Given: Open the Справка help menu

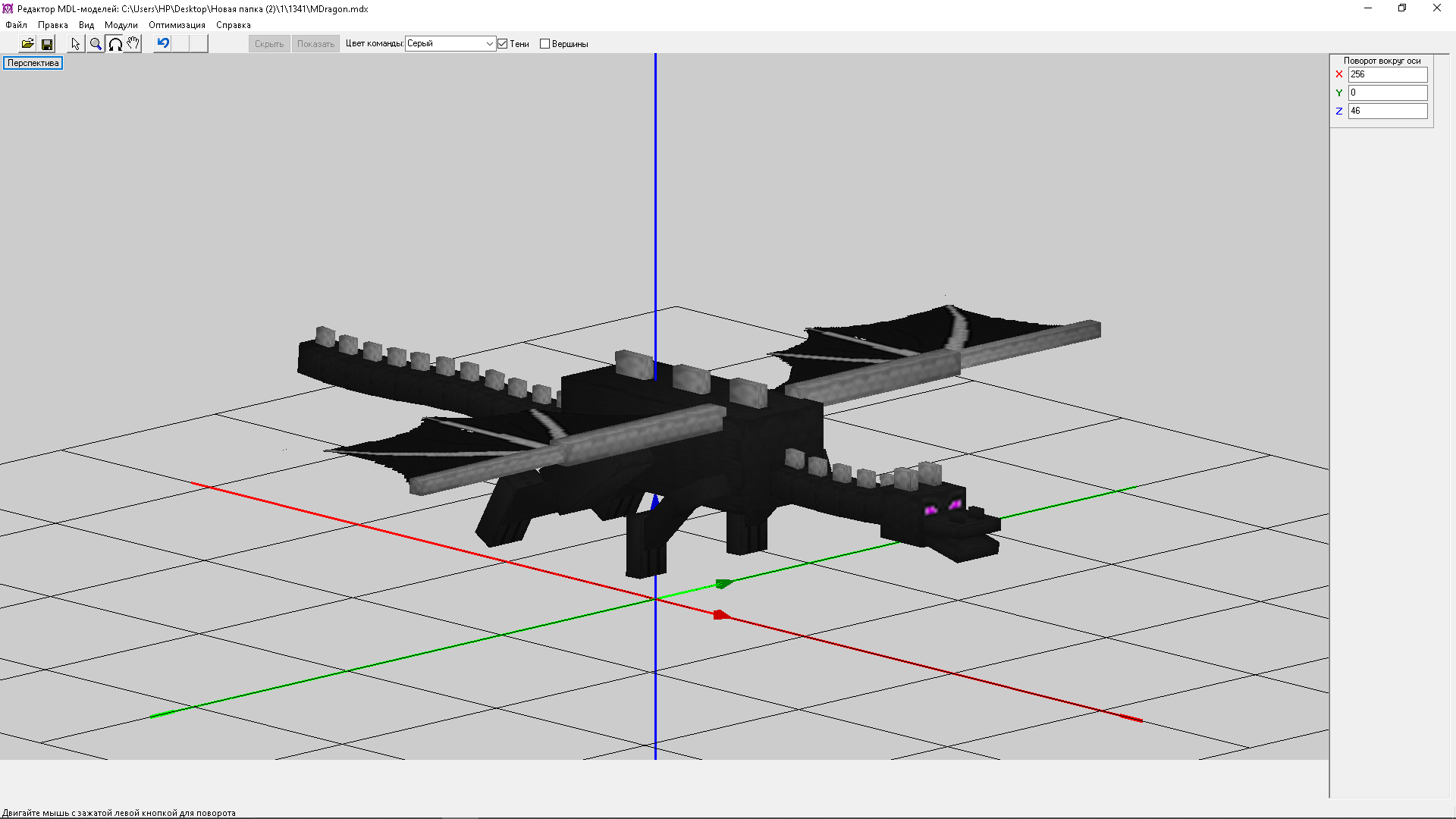Looking at the screenshot, I should [x=233, y=25].
